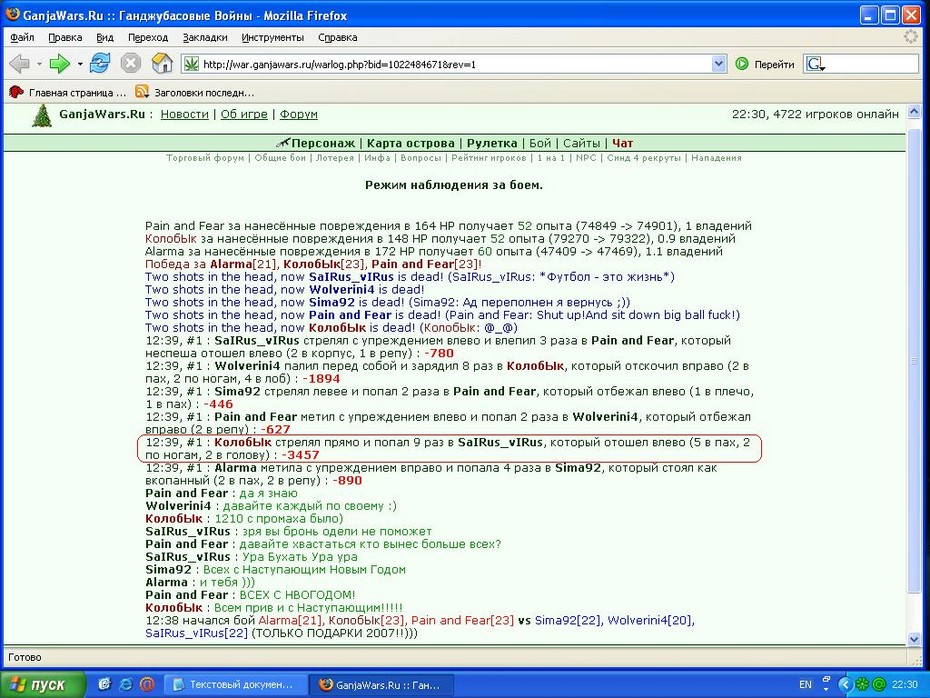Expand hidden tray icons arrow
The height and width of the screenshot is (698, 930).
pyautogui.click(x=845, y=684)
